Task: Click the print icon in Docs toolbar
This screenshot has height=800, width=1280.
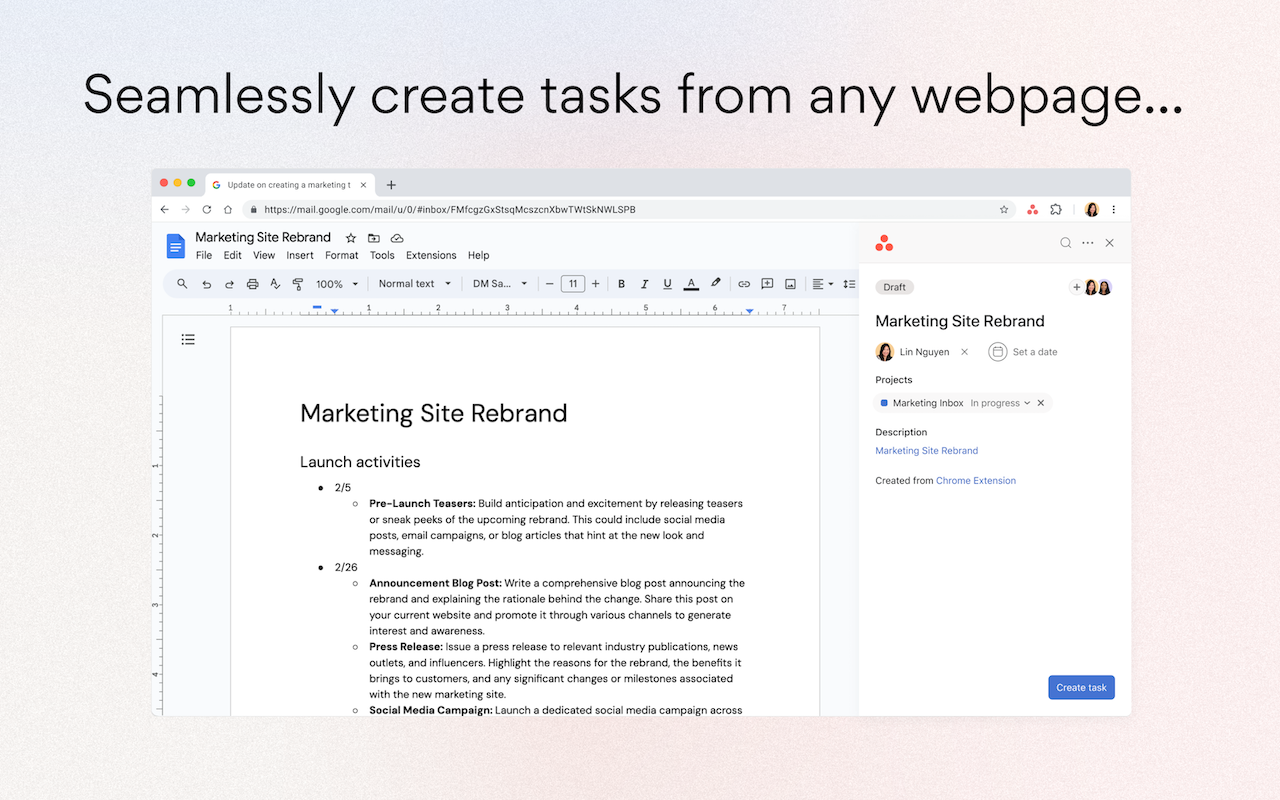Action: pos(252,284)
